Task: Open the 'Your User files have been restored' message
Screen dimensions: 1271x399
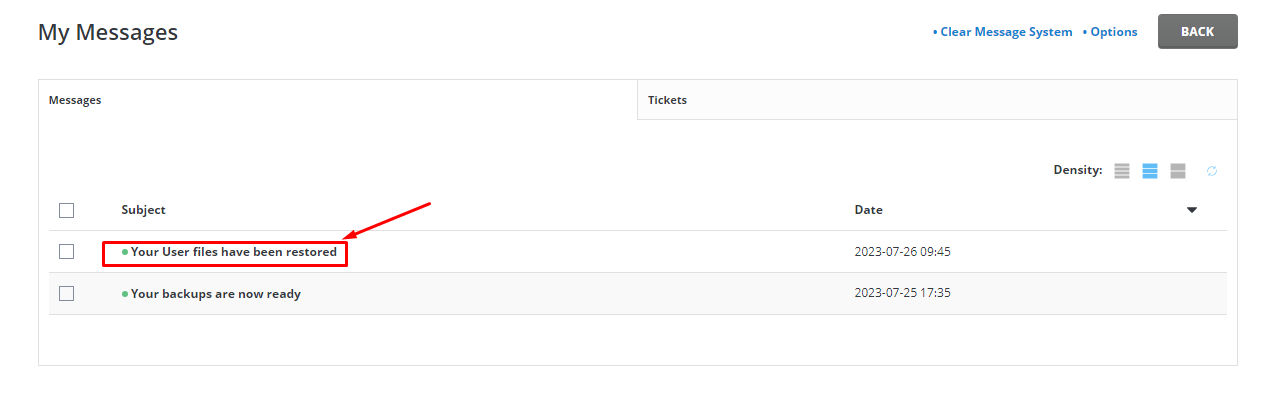Action: pos(234,252)
